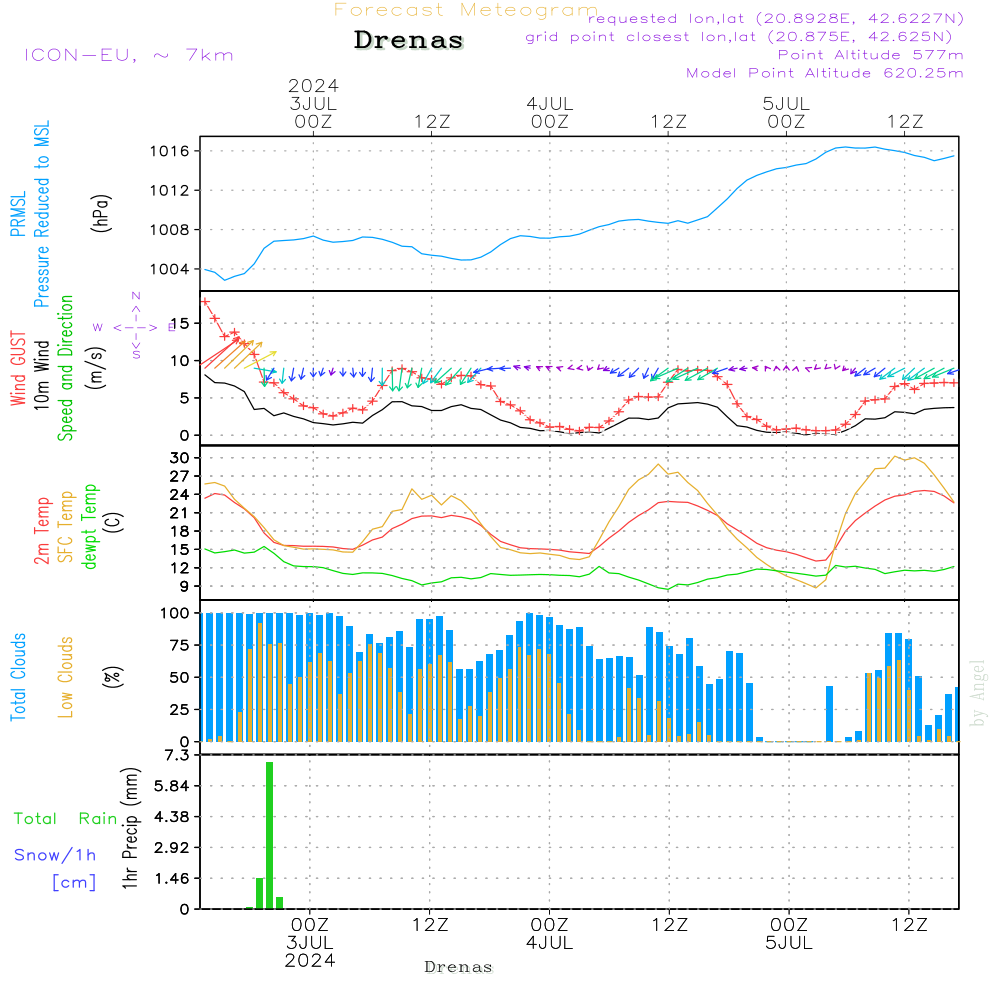
Task: Click the 5.84 precipitation axis value
Action: (172, 786)
